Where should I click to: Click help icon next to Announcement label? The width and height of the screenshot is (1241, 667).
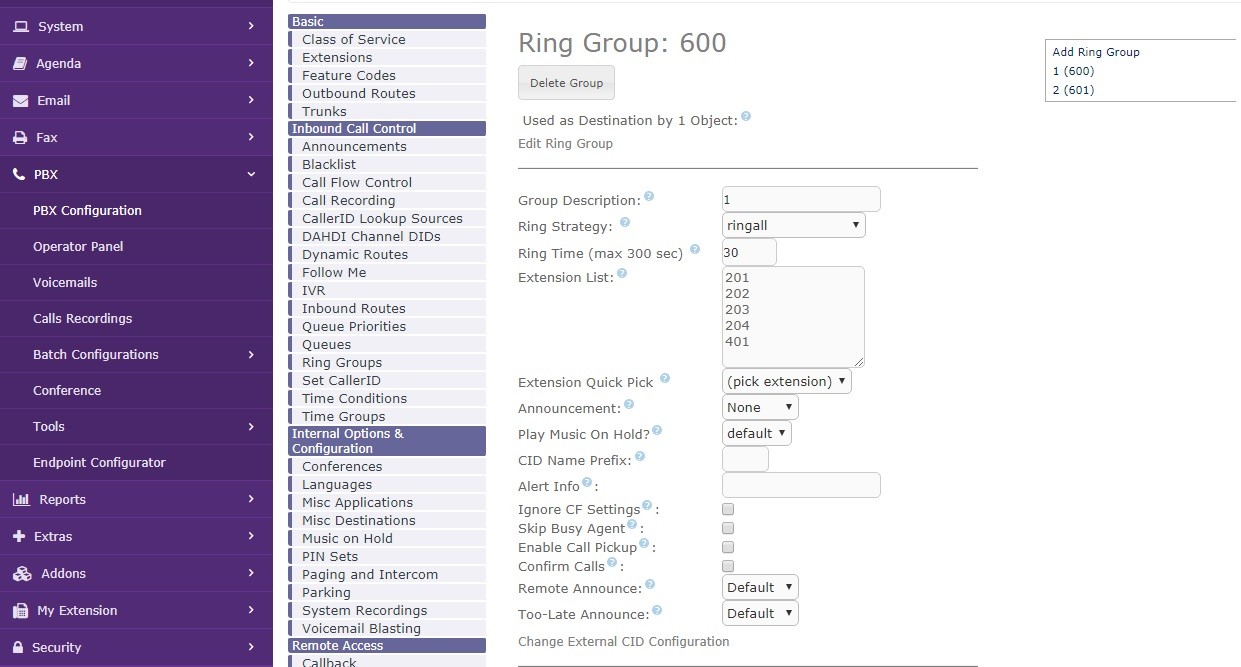coord(629,405)
